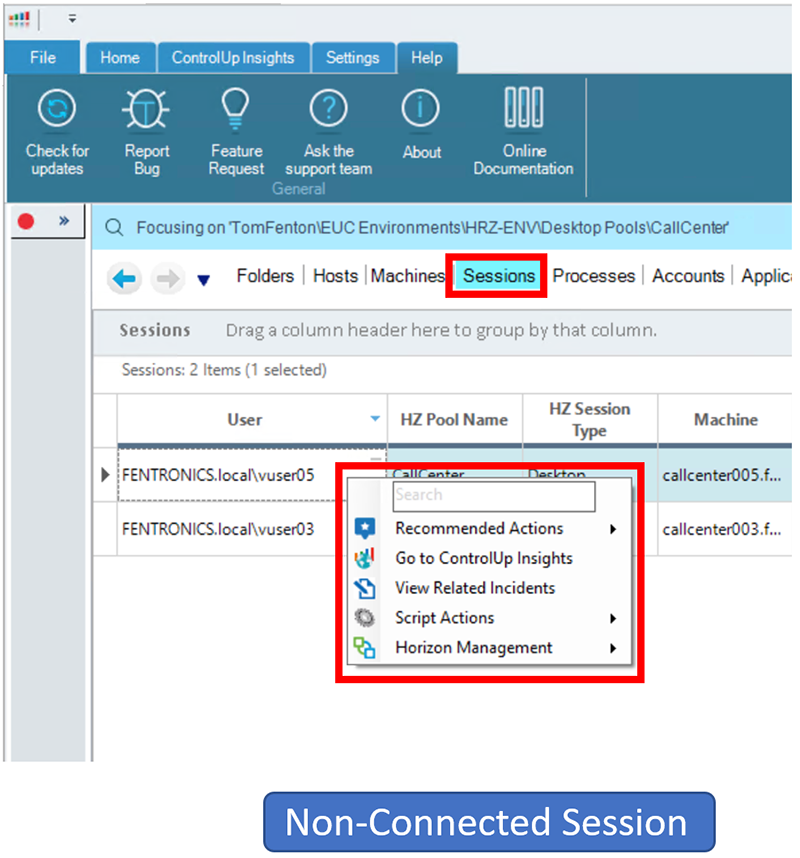Click the View Related Incidents icon
This screenshot has width=800, height=858.
click(x=364, y=588)
